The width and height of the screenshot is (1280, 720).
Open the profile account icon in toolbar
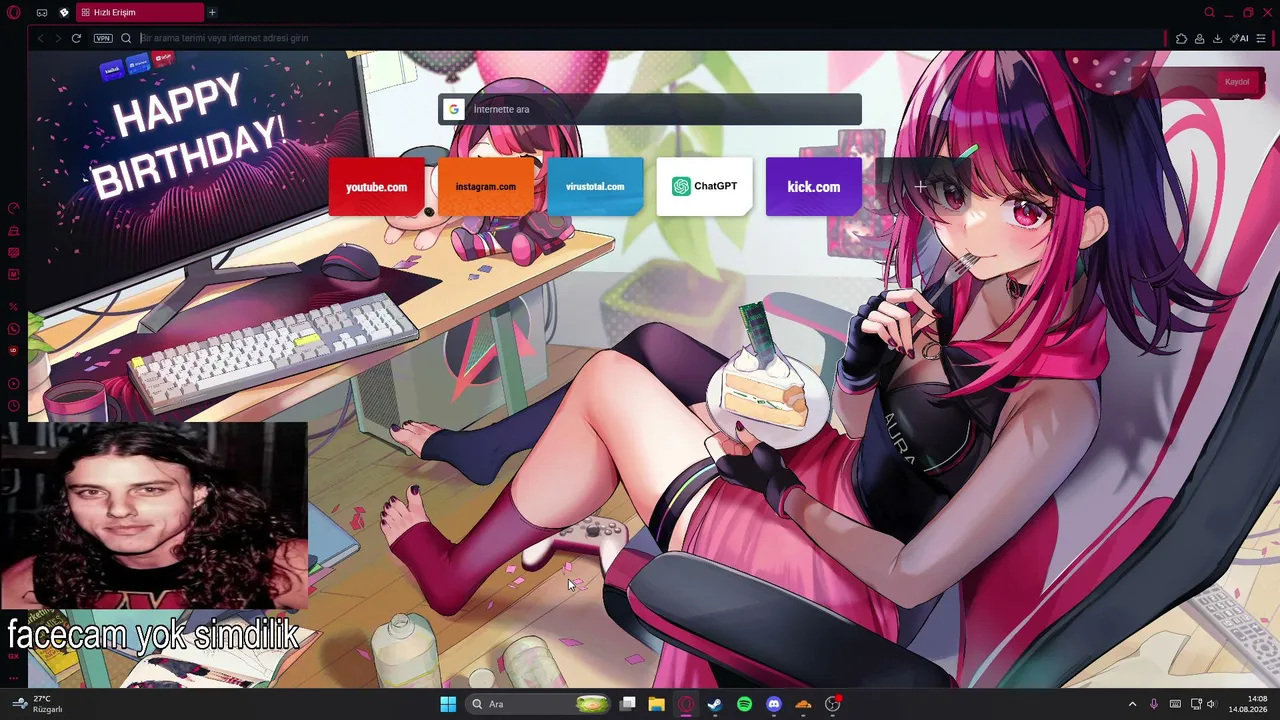(x=1199, y=38)
